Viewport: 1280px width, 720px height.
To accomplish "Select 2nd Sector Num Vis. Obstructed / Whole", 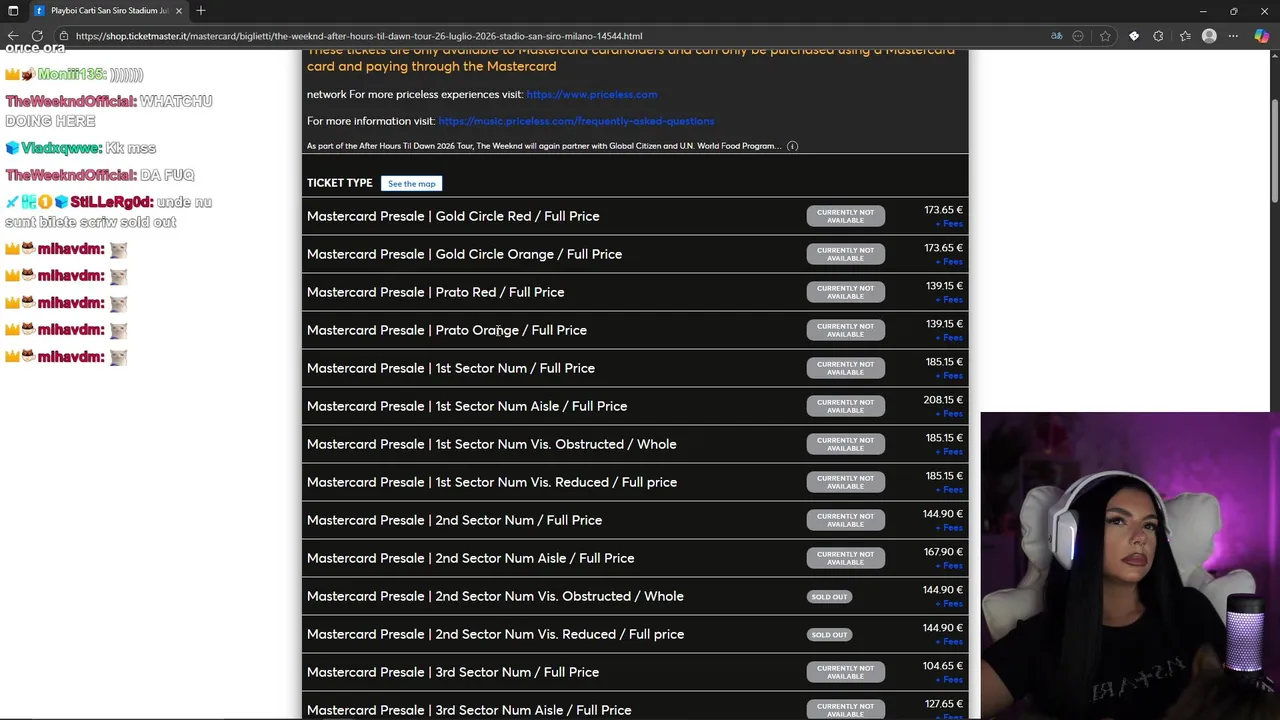I will point(495,596).
